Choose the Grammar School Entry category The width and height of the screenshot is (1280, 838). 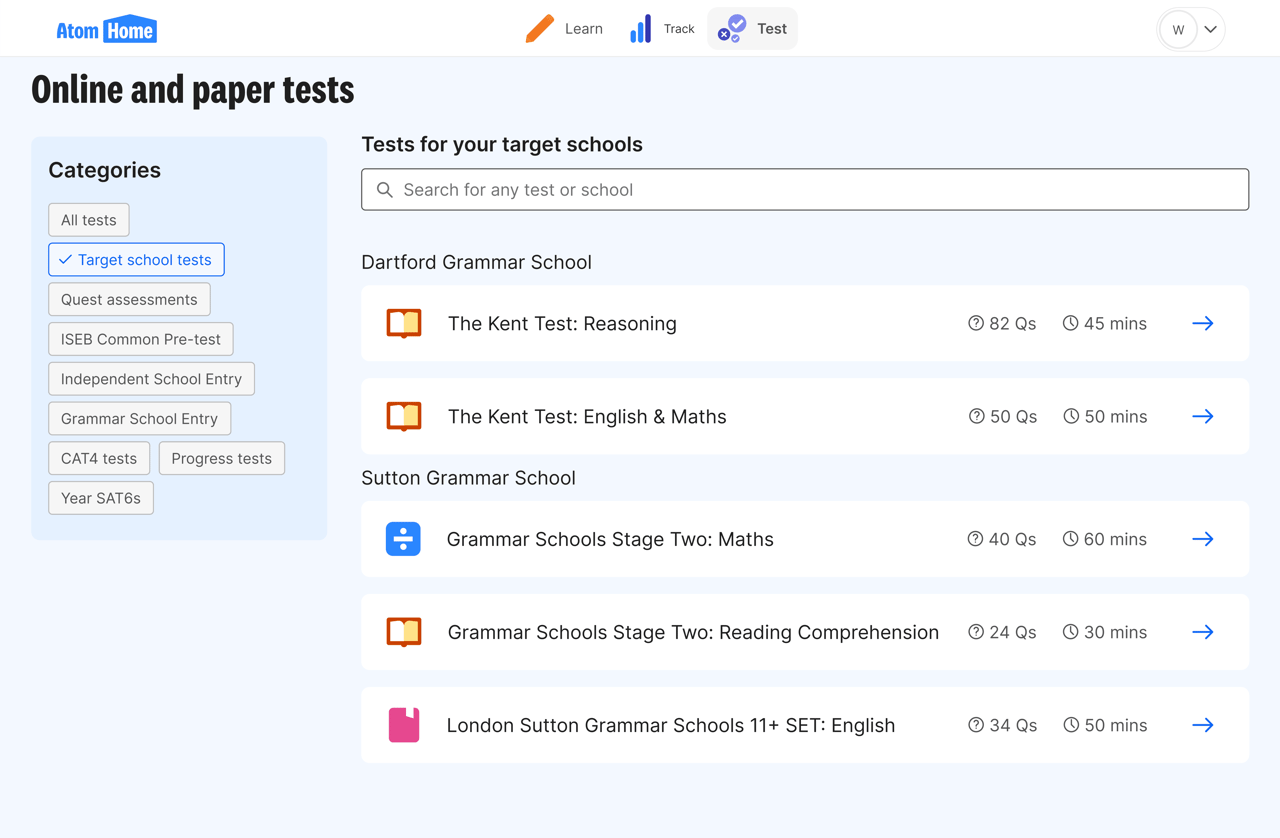click(139, 419)
